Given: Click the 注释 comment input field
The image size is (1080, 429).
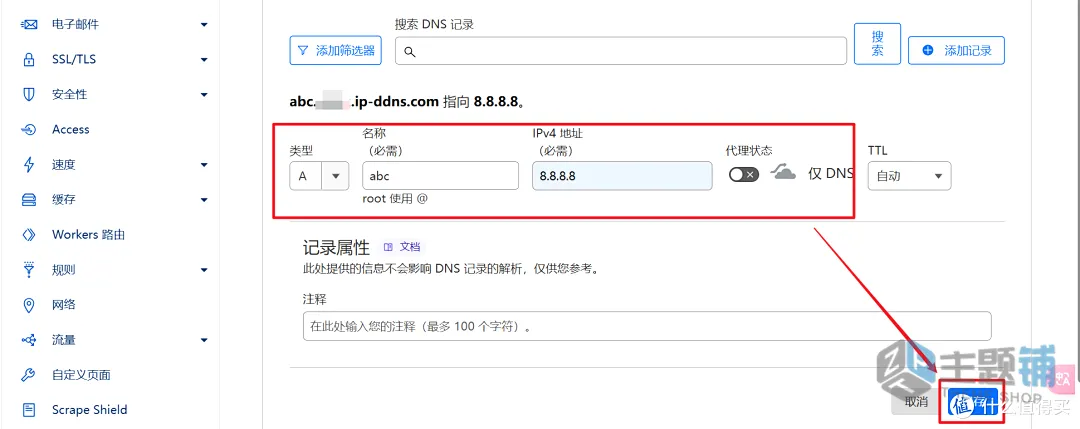Looking at the screenshot, I should pyautogui.click(x=647, y=326).
